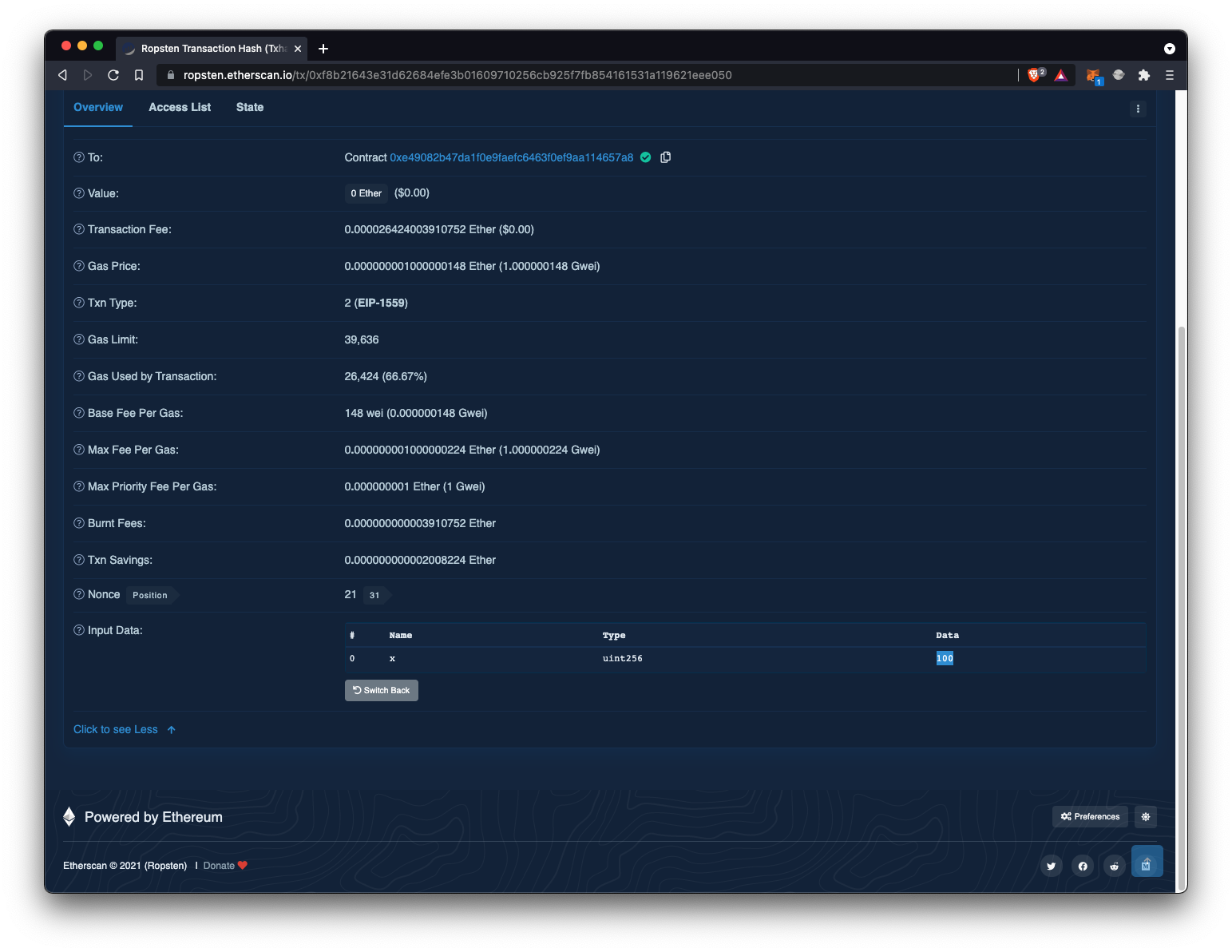The width and height of the screenshot is (1232, 952).
Task: Open the browser hamburger menu
Action: click(x=1170, y=75)
